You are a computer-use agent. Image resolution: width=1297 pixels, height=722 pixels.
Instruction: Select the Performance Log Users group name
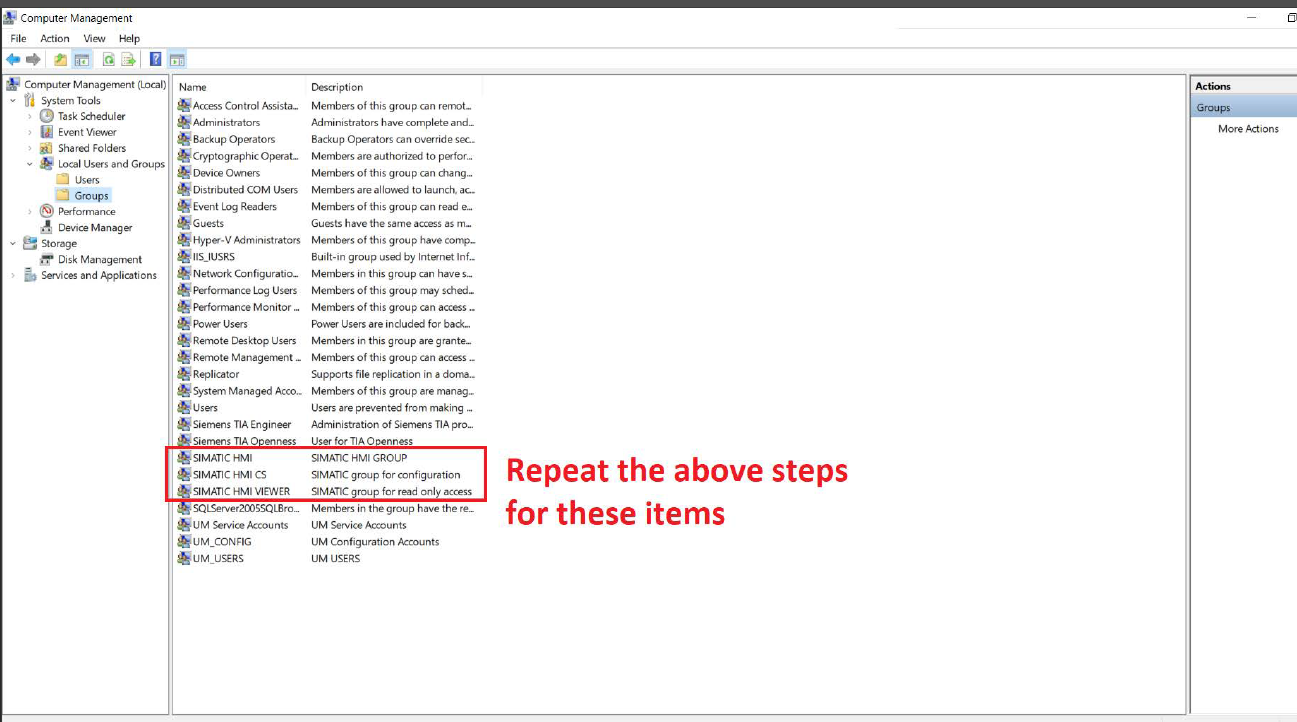(245, 291)
